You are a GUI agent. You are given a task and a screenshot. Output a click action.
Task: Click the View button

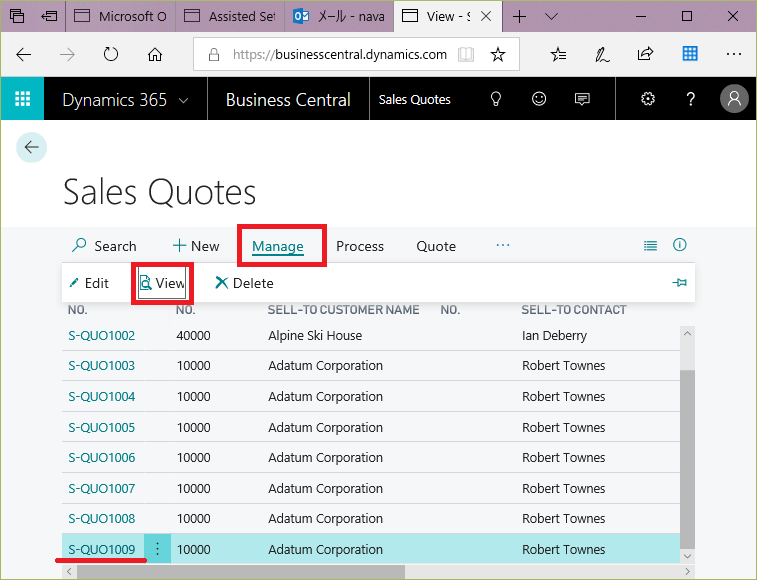(163, 283)
